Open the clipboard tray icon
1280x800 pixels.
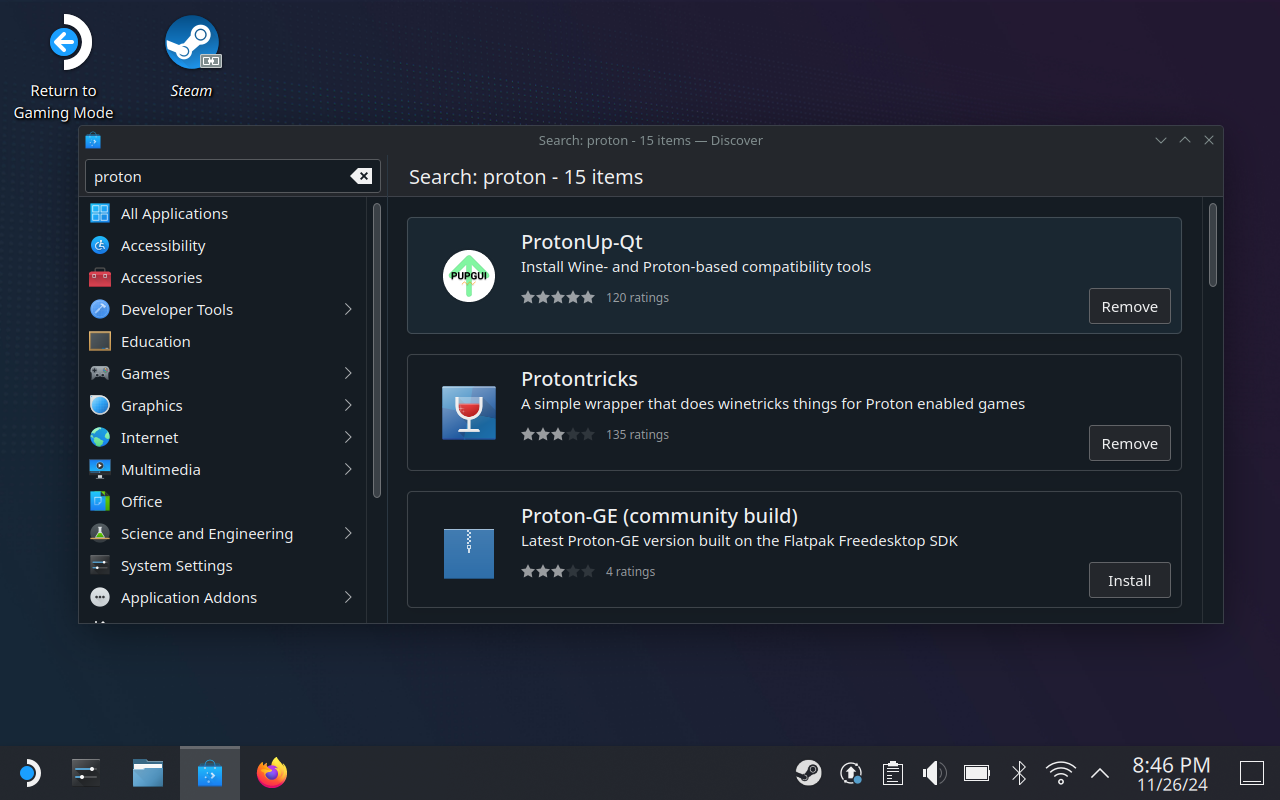click(893, 772)
